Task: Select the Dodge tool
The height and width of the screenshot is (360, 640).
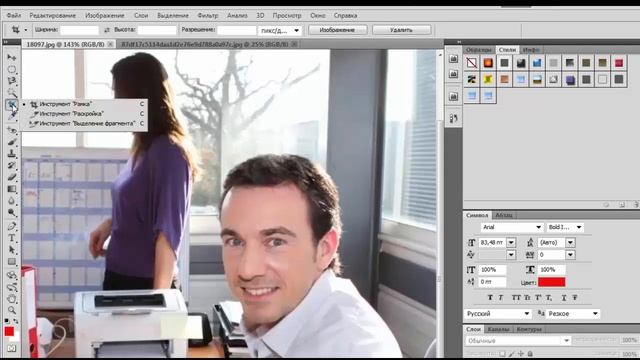Action: click(11, 213)
